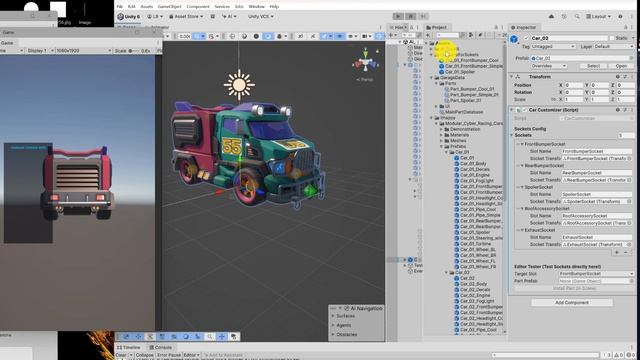Collapse the Transform component

(511, 77)
